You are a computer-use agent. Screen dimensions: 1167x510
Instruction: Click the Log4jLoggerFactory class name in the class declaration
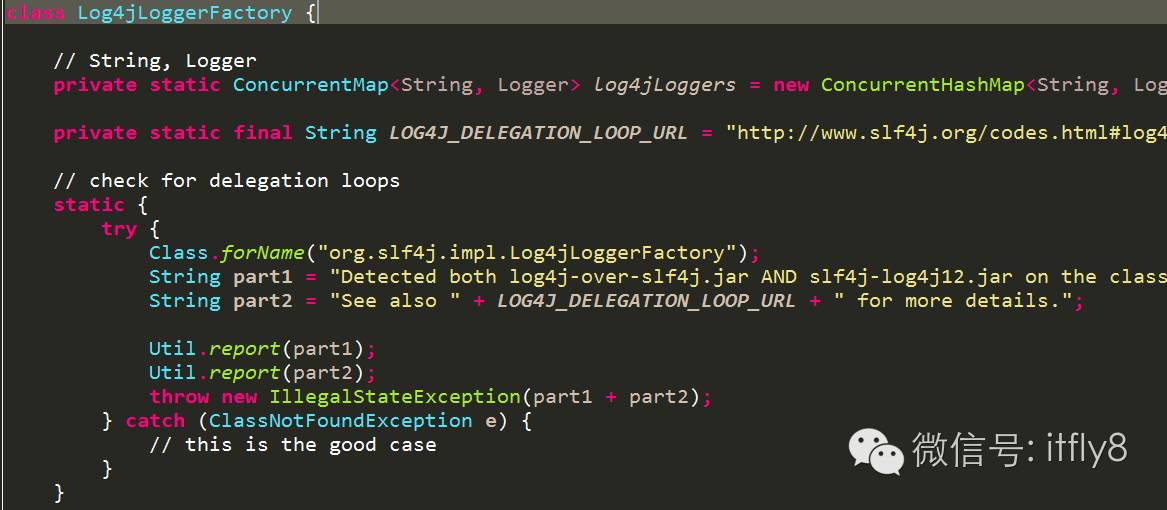[x=185, y=13]
